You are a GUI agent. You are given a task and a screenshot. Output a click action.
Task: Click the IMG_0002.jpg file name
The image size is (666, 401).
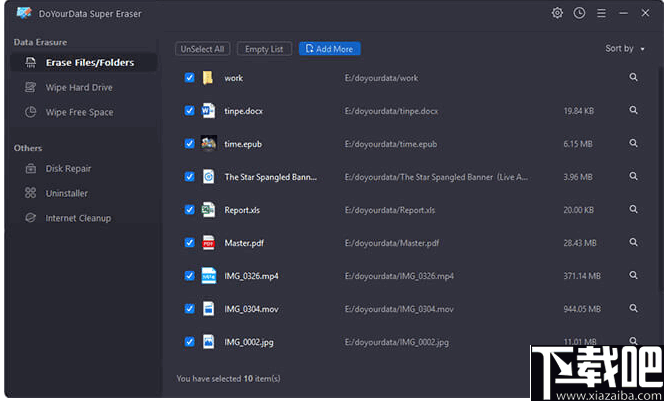249,342
